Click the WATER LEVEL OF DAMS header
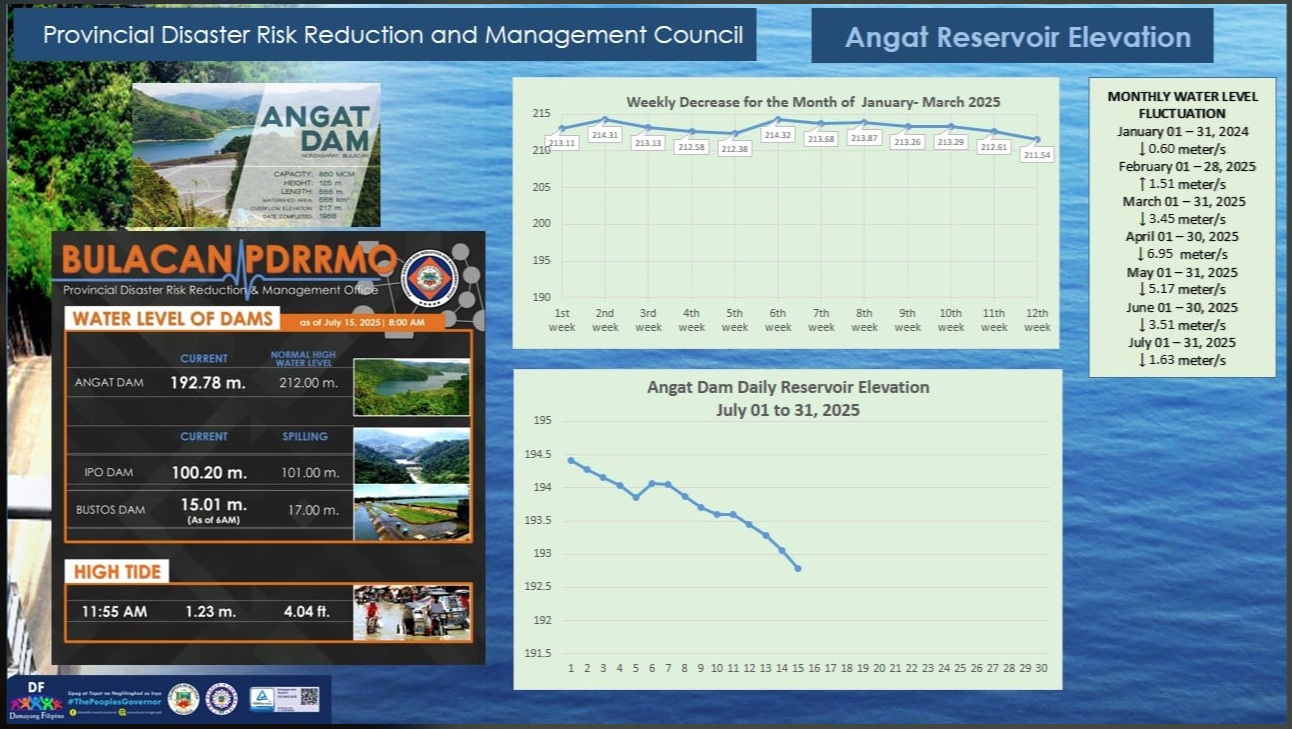This screenshot has height=729, width=1292. (173, 319)
